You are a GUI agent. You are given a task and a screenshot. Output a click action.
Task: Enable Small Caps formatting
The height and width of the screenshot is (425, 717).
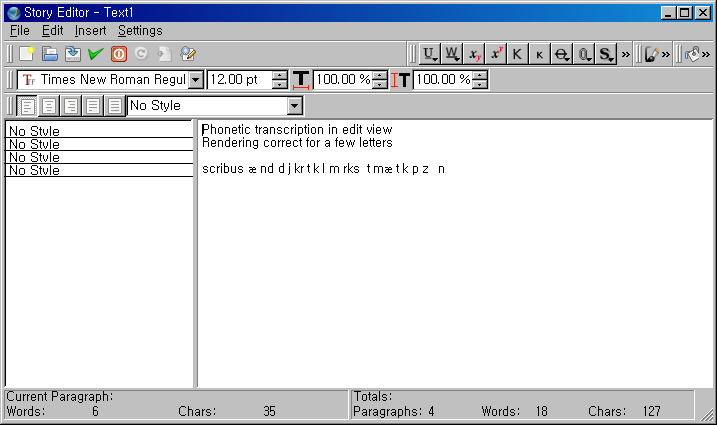tap(540, 54)
